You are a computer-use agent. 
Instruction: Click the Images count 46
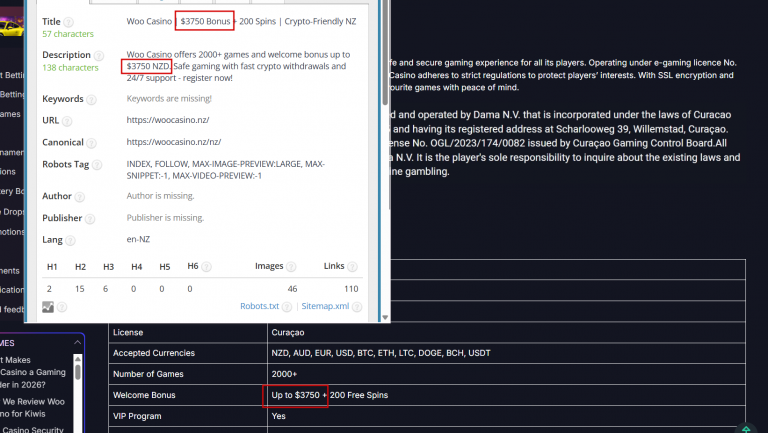[292, 289]
